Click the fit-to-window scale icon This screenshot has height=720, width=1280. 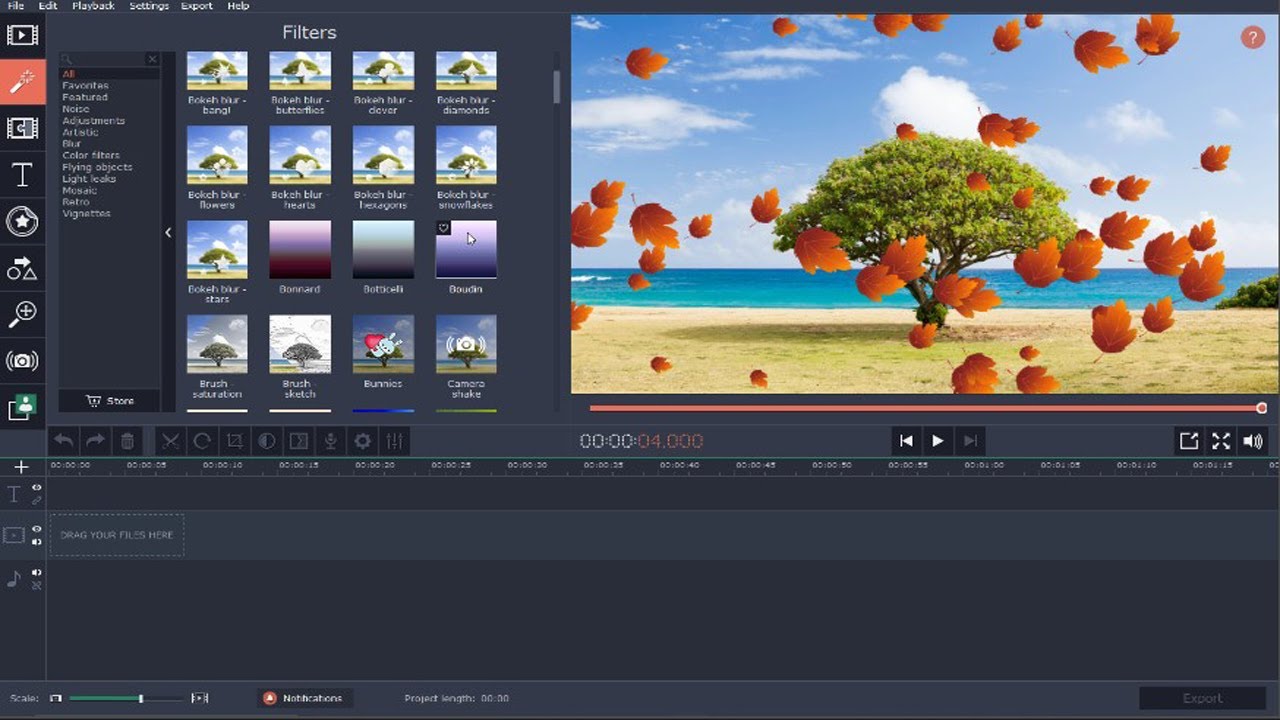200,698
